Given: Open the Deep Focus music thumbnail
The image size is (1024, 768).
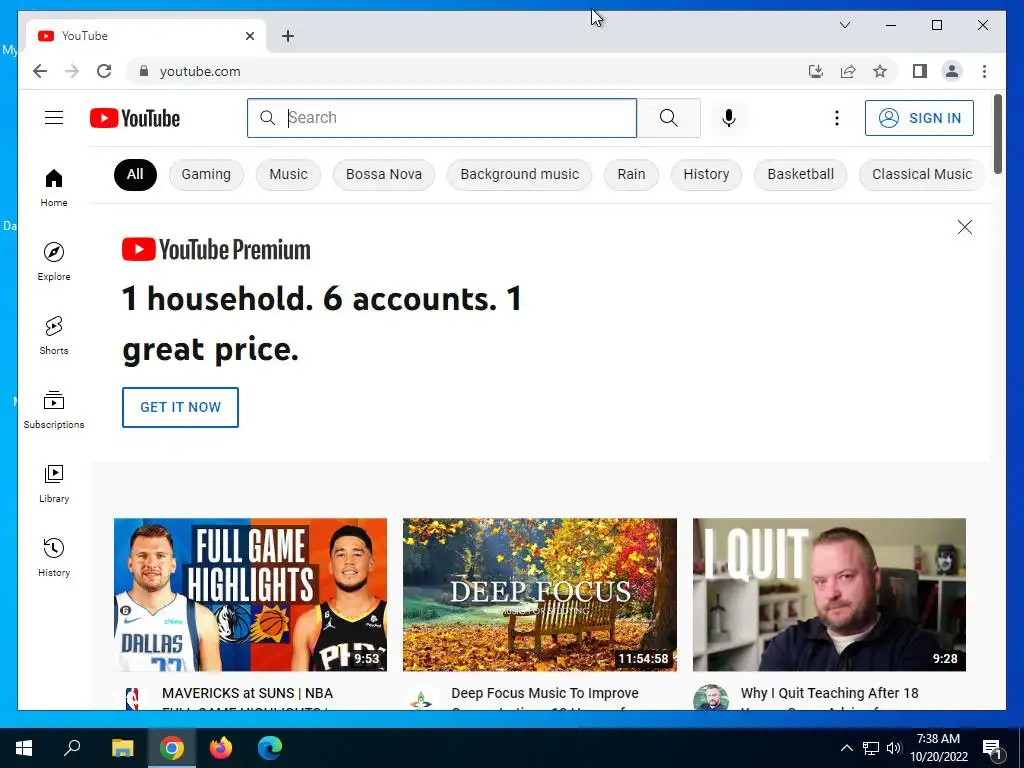Looking at the screenshot, I should [539, 595].
